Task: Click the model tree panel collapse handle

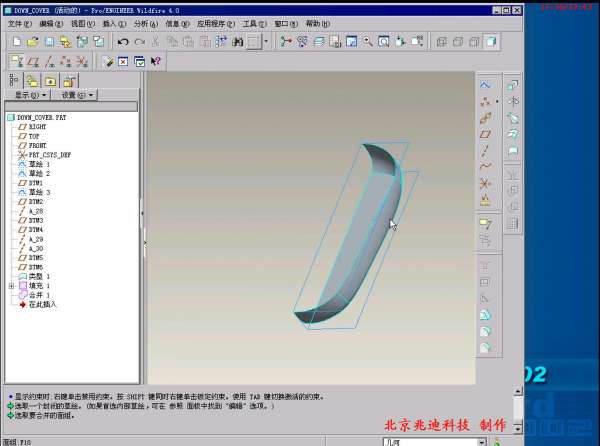Action: click(142, 212)
